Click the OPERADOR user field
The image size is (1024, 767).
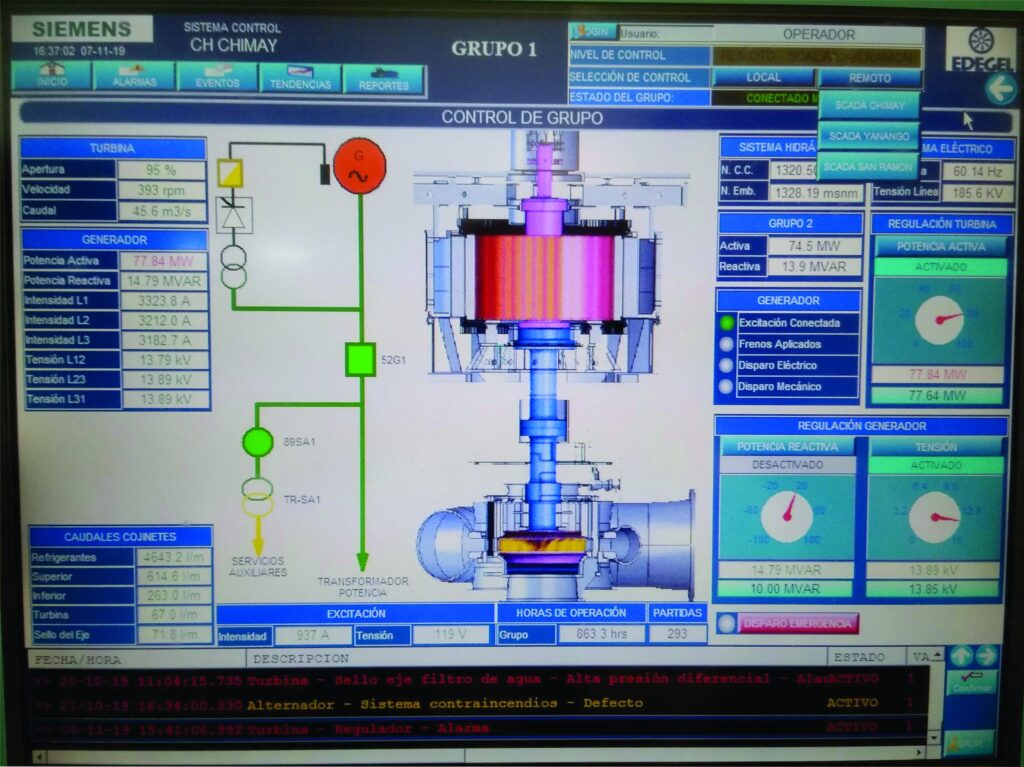tap(818, 35)
